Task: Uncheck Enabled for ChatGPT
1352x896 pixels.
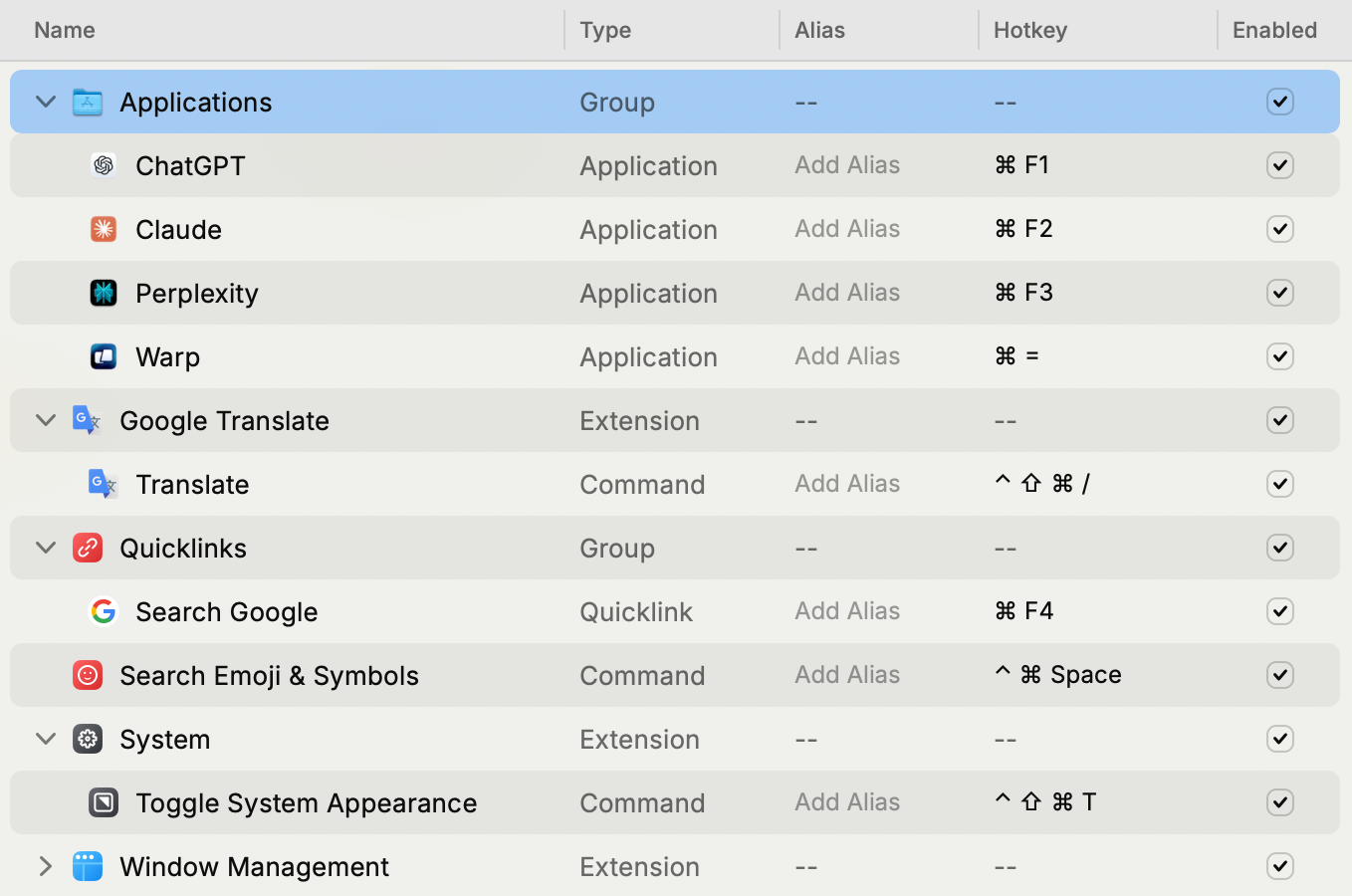Action: point(1280,165)
